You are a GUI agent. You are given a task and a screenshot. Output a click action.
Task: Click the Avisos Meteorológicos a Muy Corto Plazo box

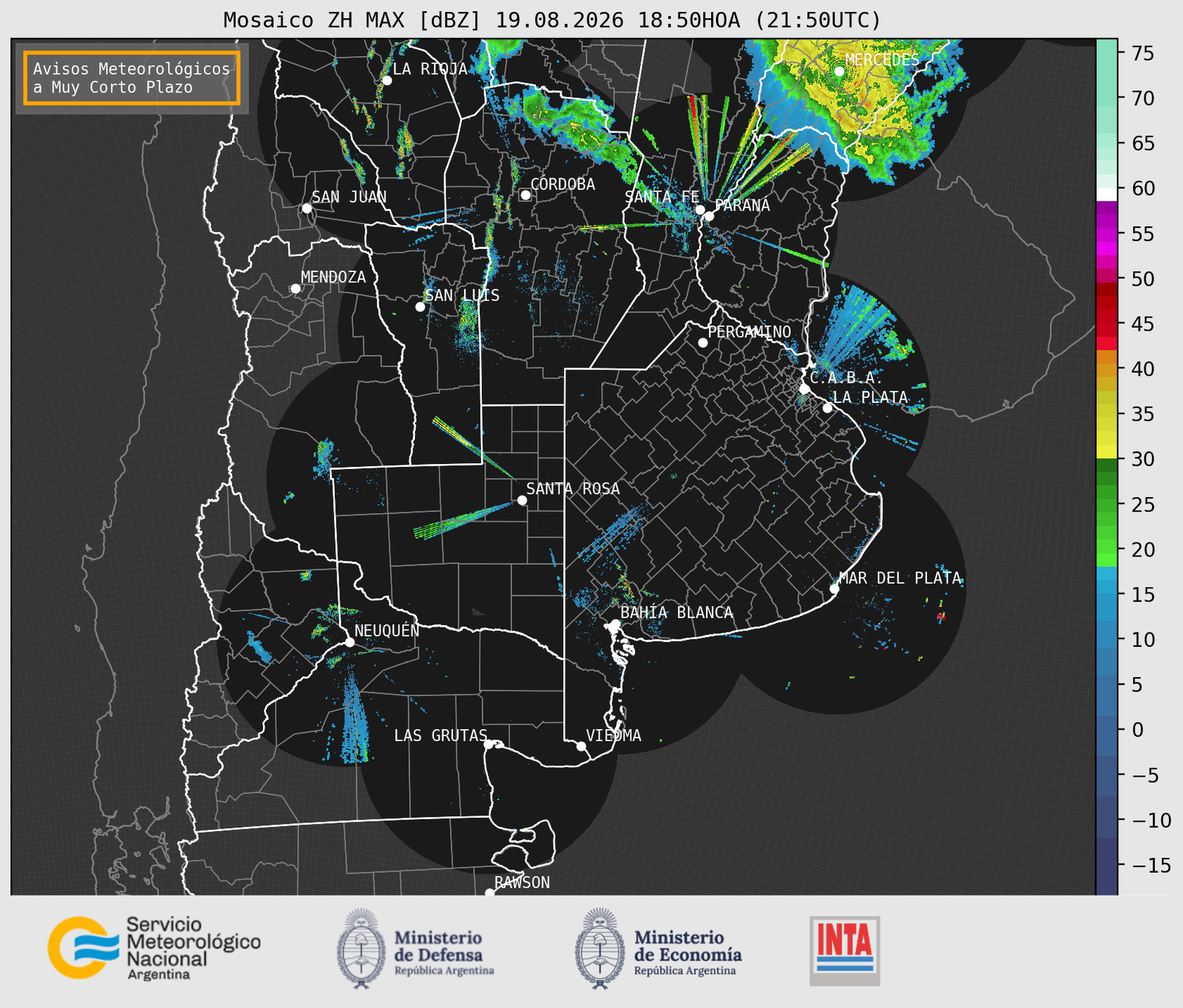[132, 78]
